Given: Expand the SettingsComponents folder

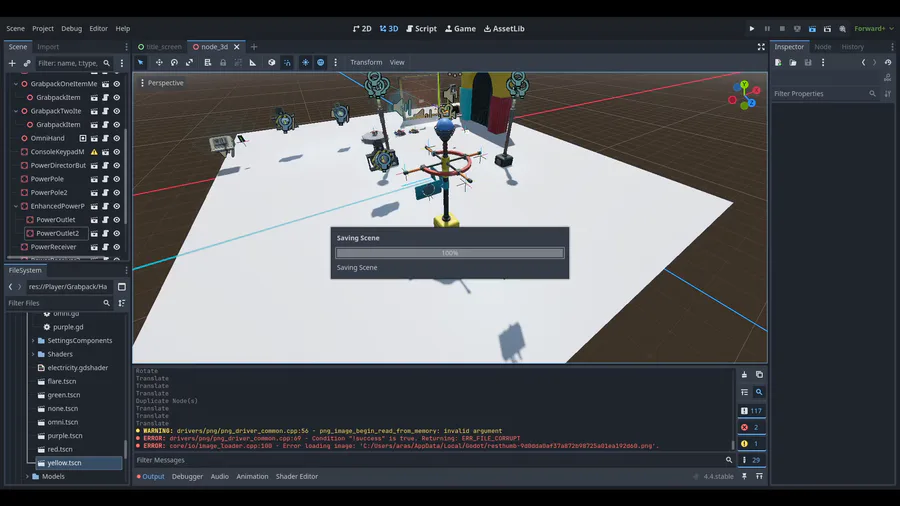Looking at the screenshot, I should coord(33,341).
